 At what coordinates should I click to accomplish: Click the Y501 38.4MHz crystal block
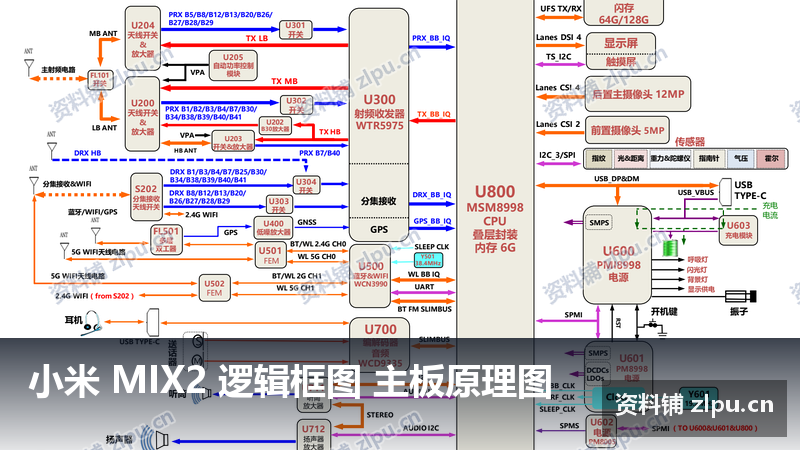[428, 260]
